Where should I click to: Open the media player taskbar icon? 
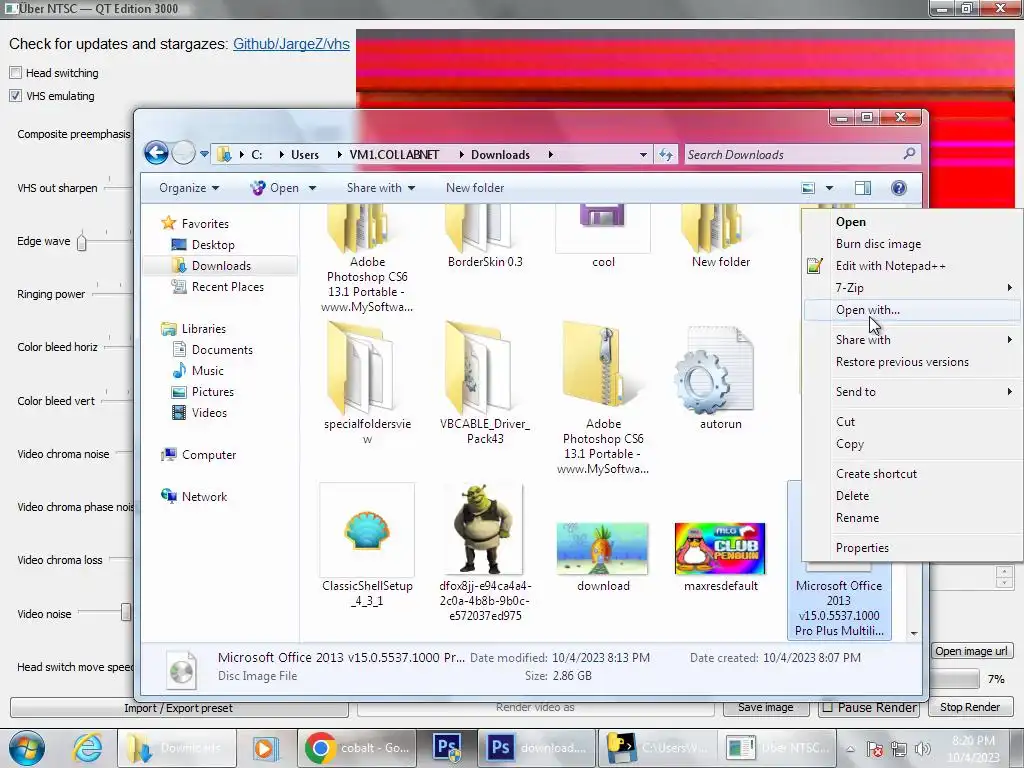pos(264,748)
